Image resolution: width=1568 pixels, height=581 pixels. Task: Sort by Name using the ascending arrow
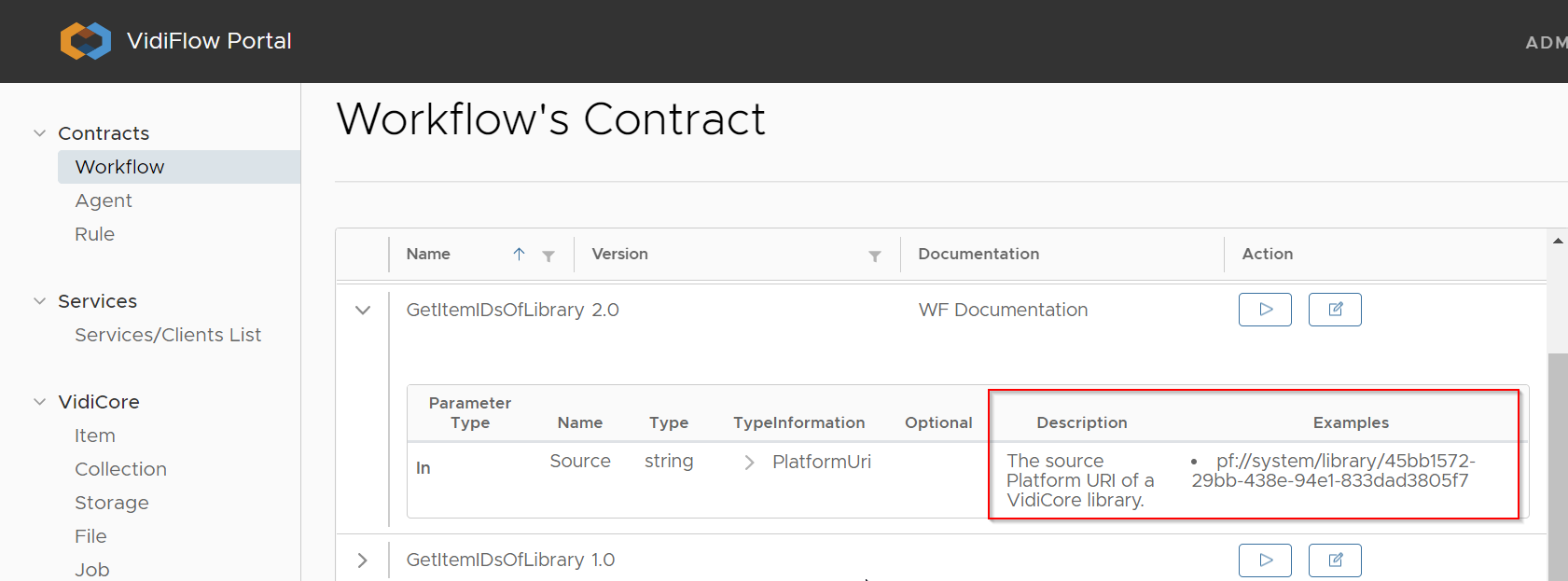(x=519, y=254)
